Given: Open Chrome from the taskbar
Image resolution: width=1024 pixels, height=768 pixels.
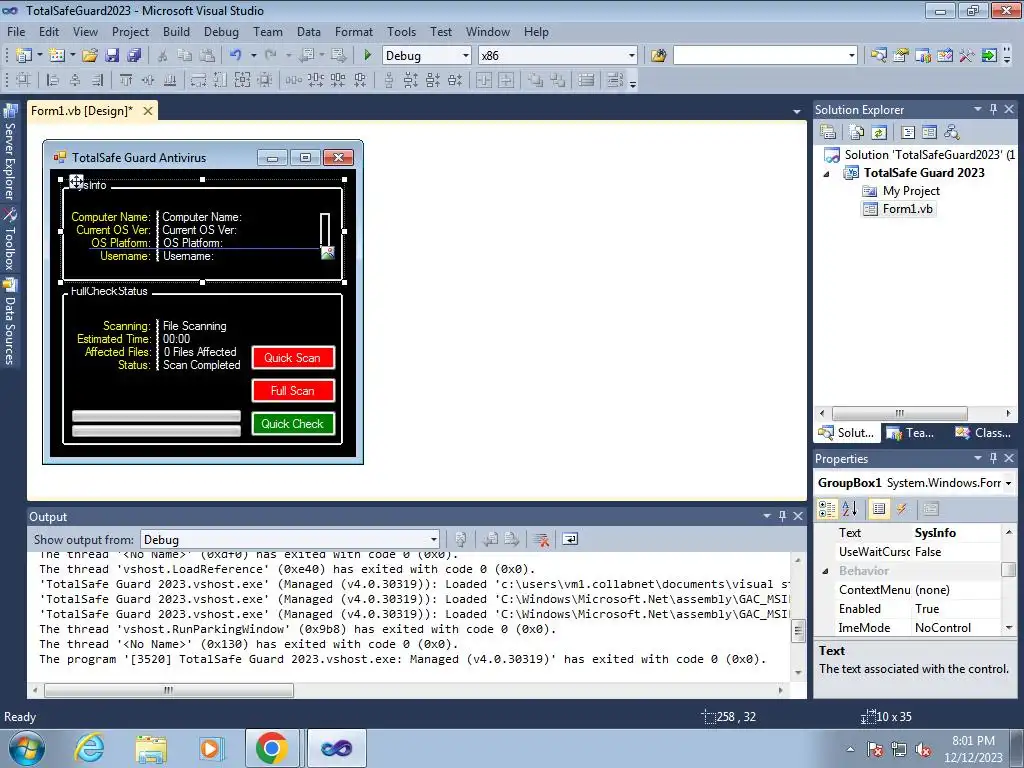Looking at the screenshot, I should pos(272,748).
